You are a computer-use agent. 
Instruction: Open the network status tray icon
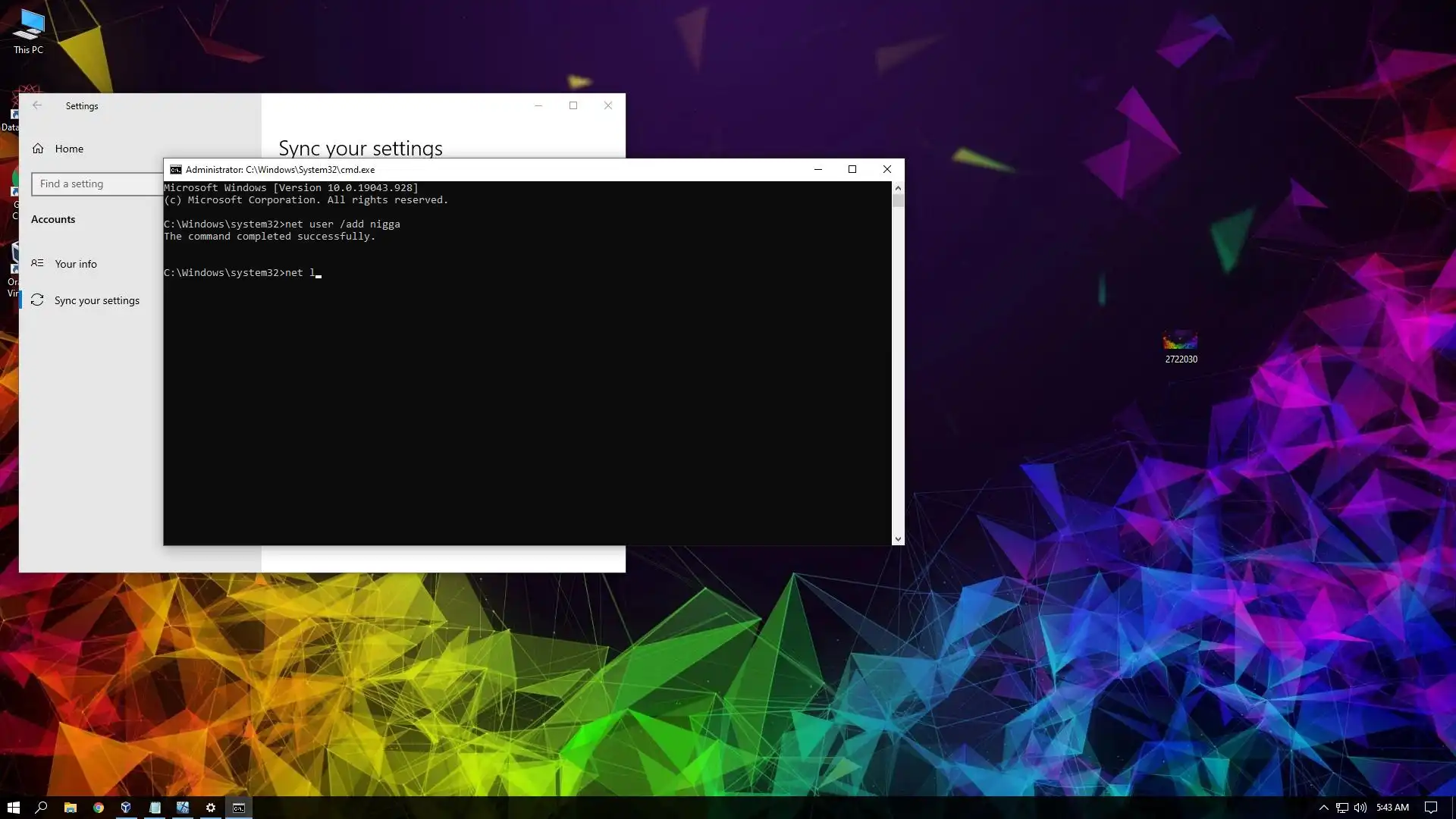(x=1341, y=808)
